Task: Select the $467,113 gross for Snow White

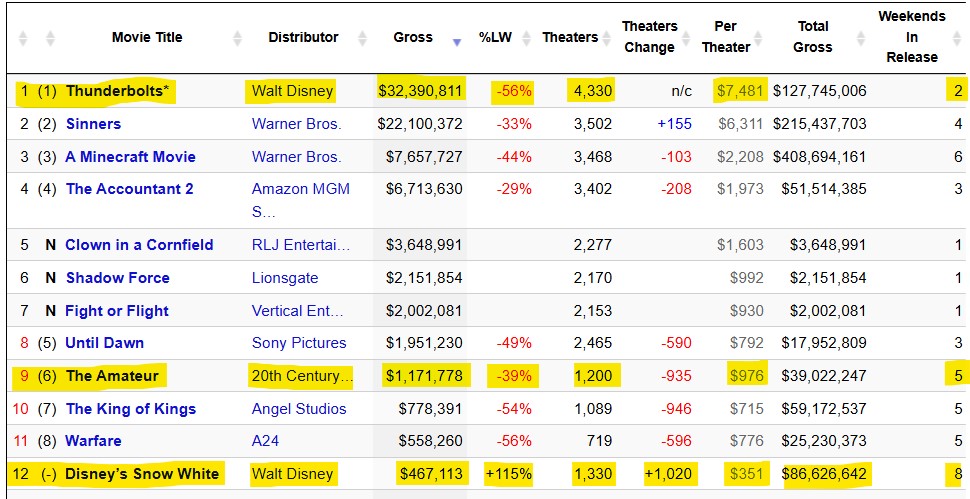Action: pyautogui.click(x=432, y=474)
